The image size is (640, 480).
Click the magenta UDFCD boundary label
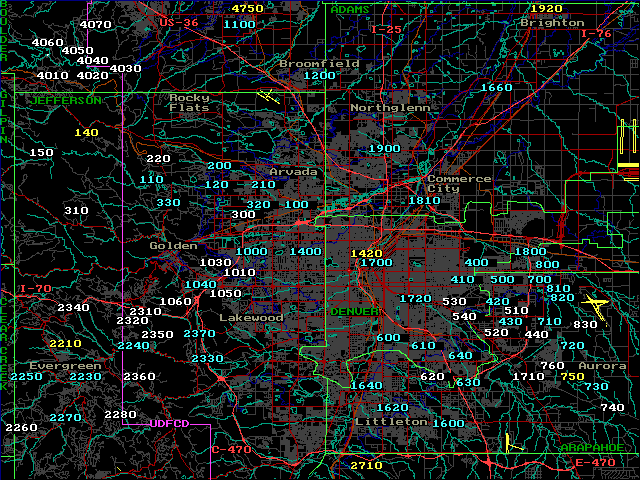tap(170, 423)
